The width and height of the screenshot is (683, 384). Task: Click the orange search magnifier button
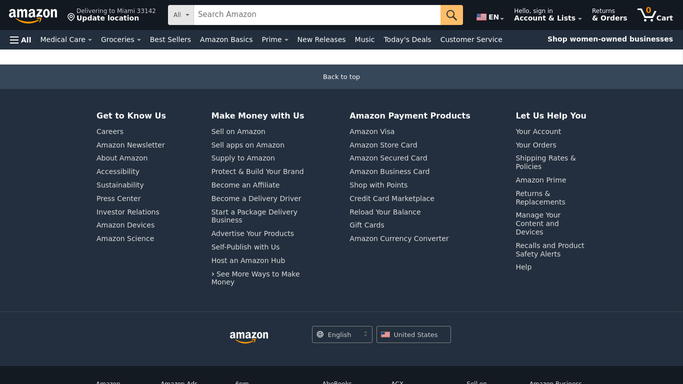[451, 15]
